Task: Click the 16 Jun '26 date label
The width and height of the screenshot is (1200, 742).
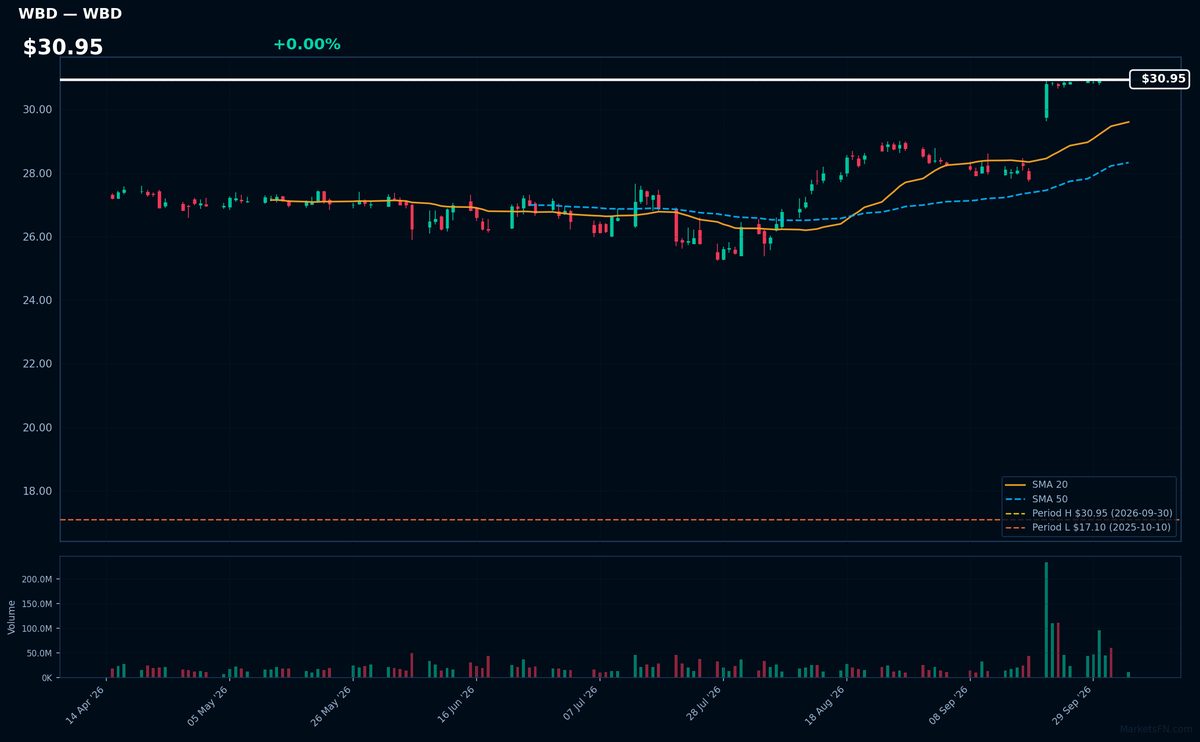Action: (455, 704)
